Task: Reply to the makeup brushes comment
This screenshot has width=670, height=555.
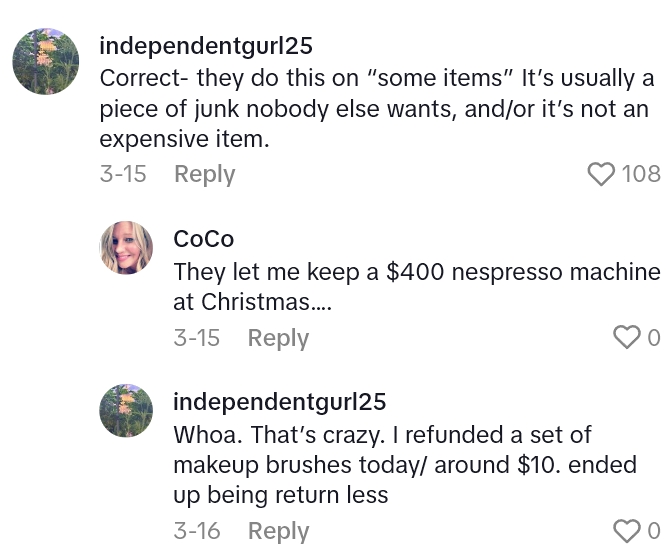Action: coord(278,530)
